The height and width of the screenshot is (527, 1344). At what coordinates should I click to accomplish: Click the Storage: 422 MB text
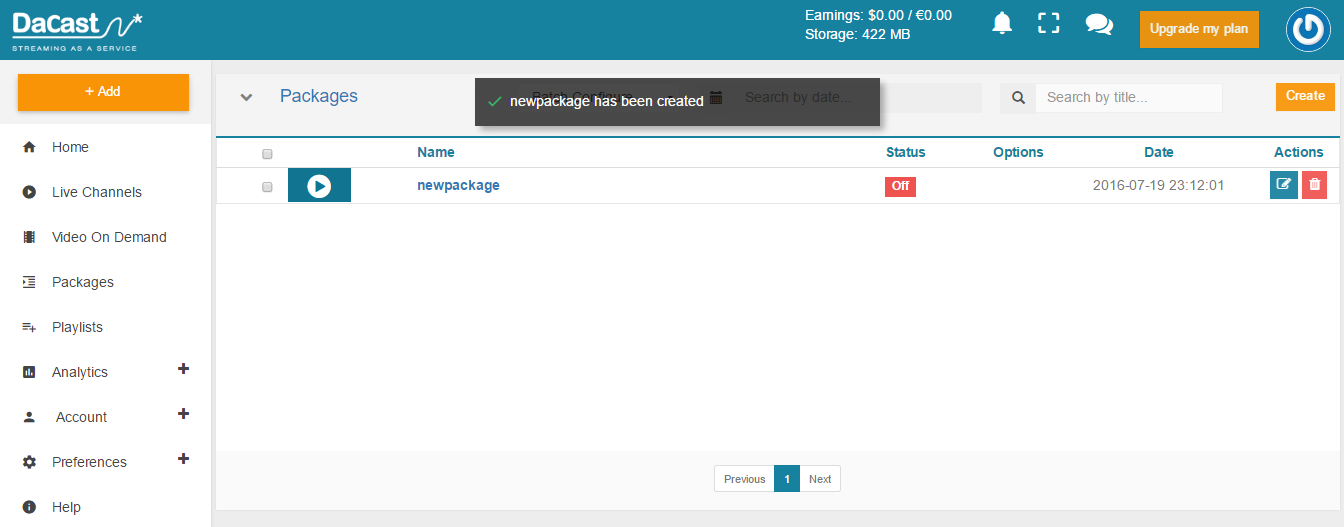[x=858, y=34]
